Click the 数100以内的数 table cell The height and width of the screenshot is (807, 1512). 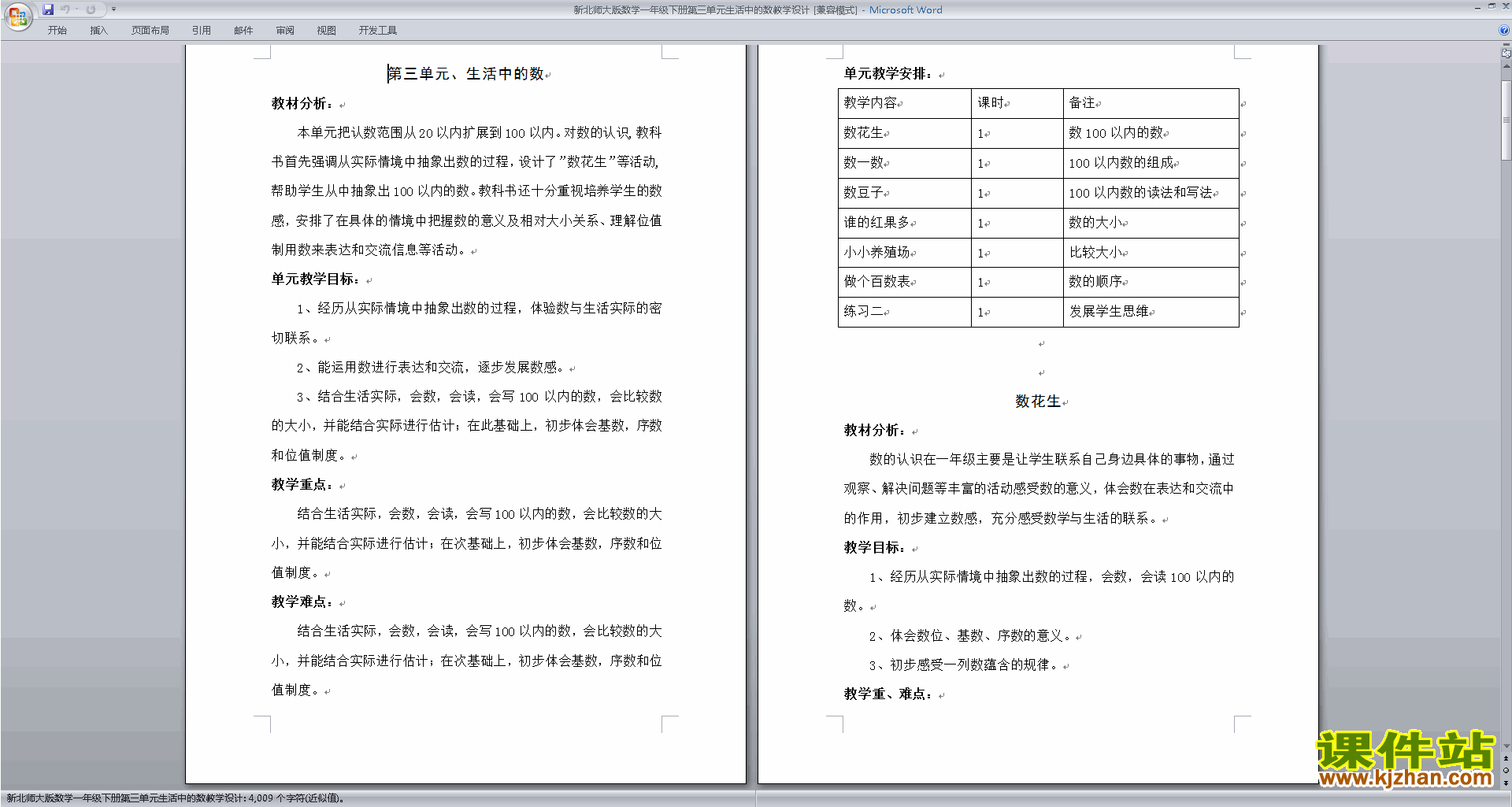pos(1151,133)
